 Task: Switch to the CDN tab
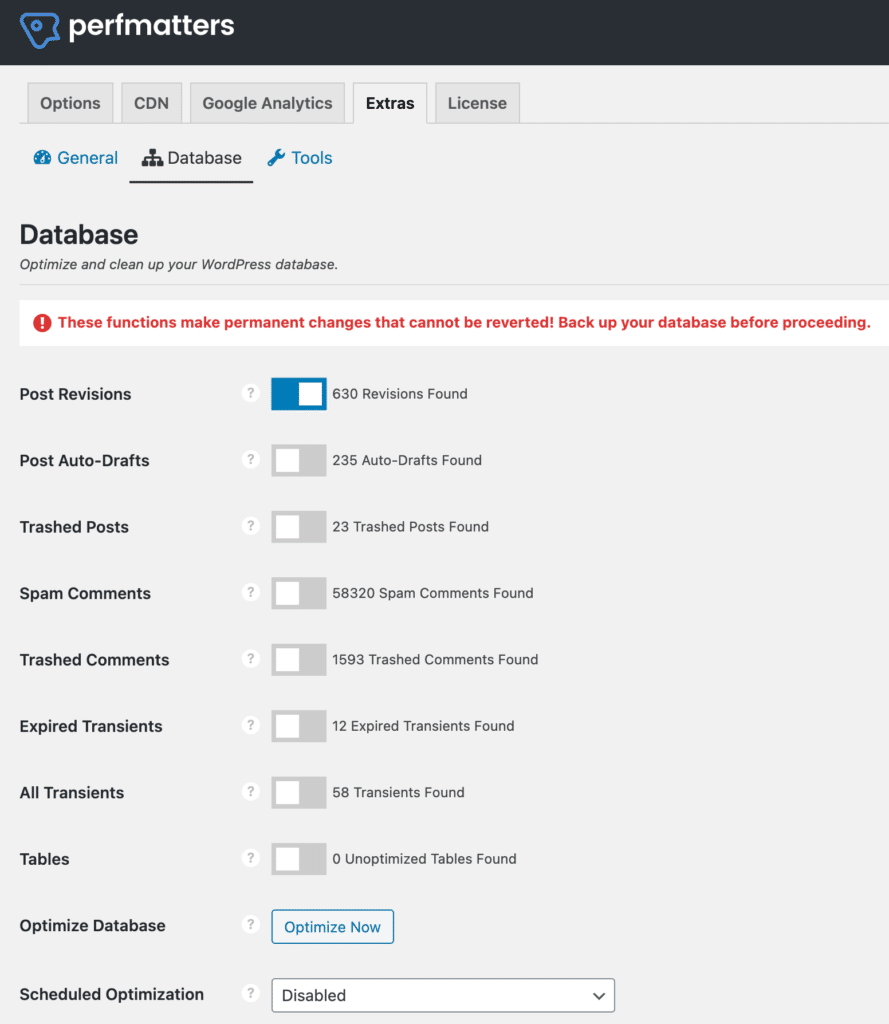pyautogui.click(x=151, y=102)
